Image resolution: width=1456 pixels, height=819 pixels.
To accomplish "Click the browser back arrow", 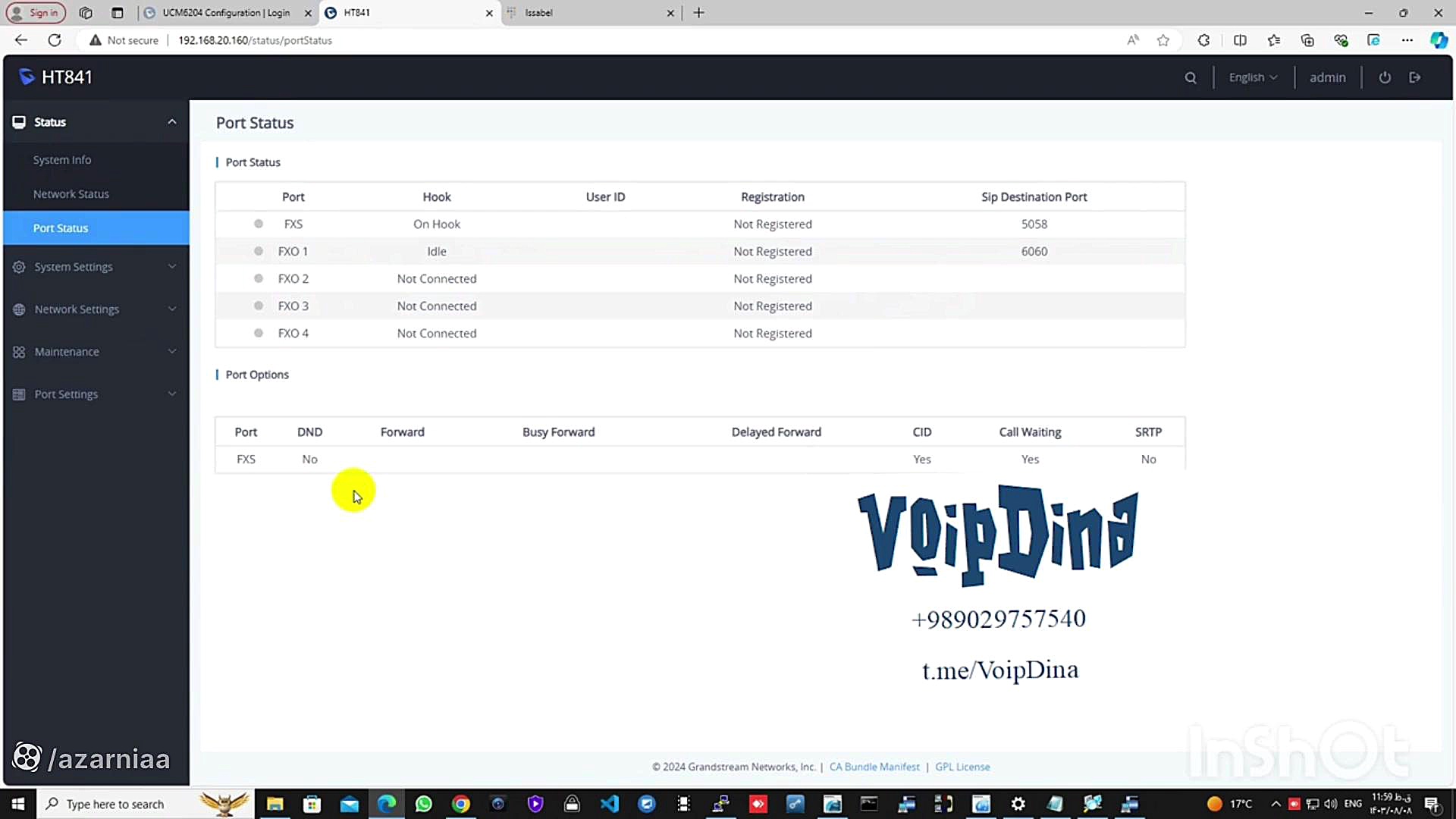I will 21,40.
